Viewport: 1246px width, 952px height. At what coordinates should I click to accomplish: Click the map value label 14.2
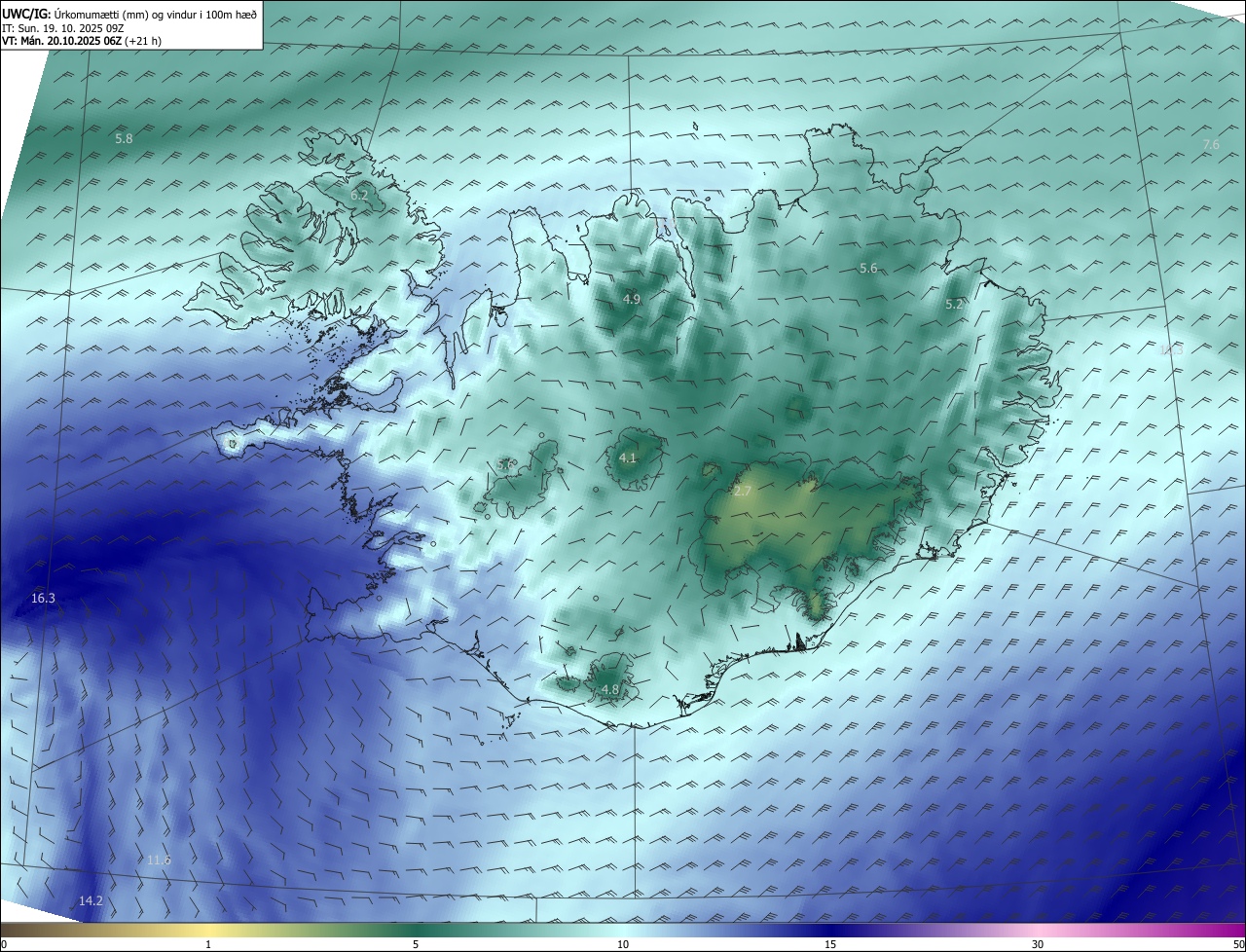(x=91, y=900)
